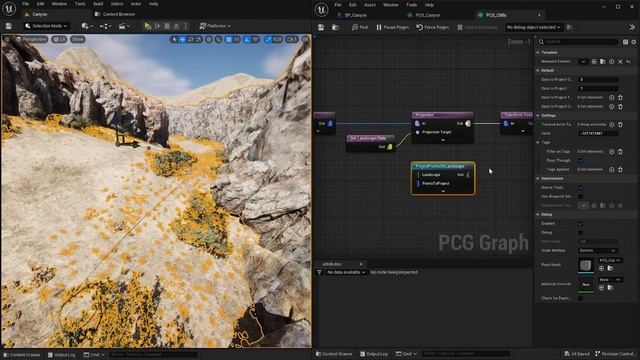Open the Platforms dropdown
Viewport: 640px width, 360px height.
[215, 26]
